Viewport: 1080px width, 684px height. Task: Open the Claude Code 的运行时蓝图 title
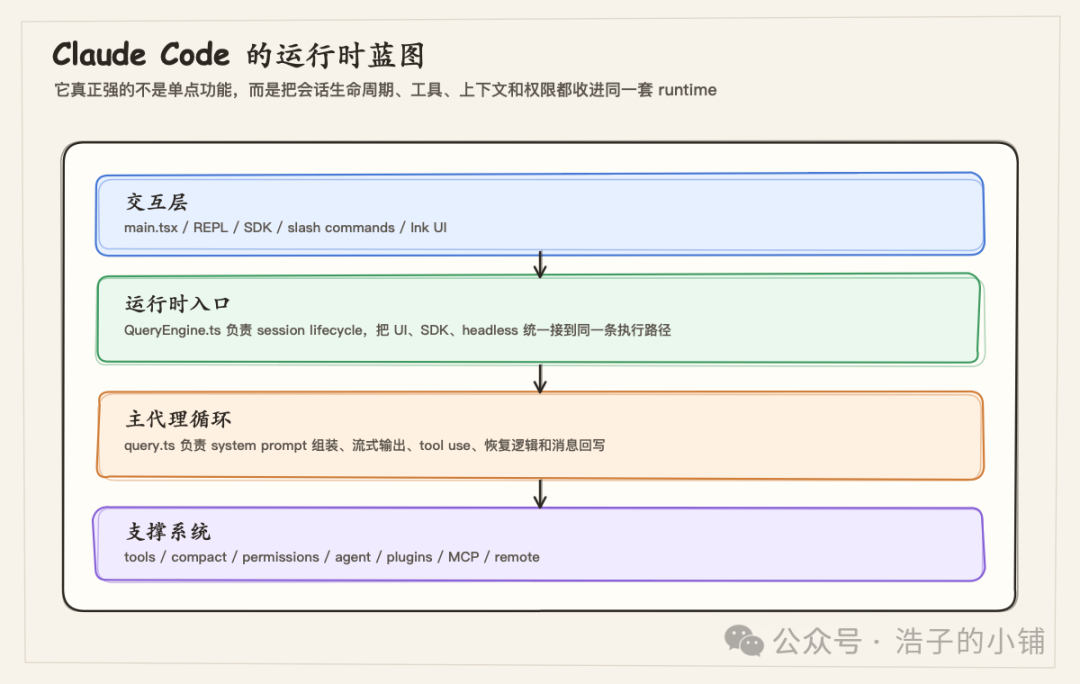(238, 55)
